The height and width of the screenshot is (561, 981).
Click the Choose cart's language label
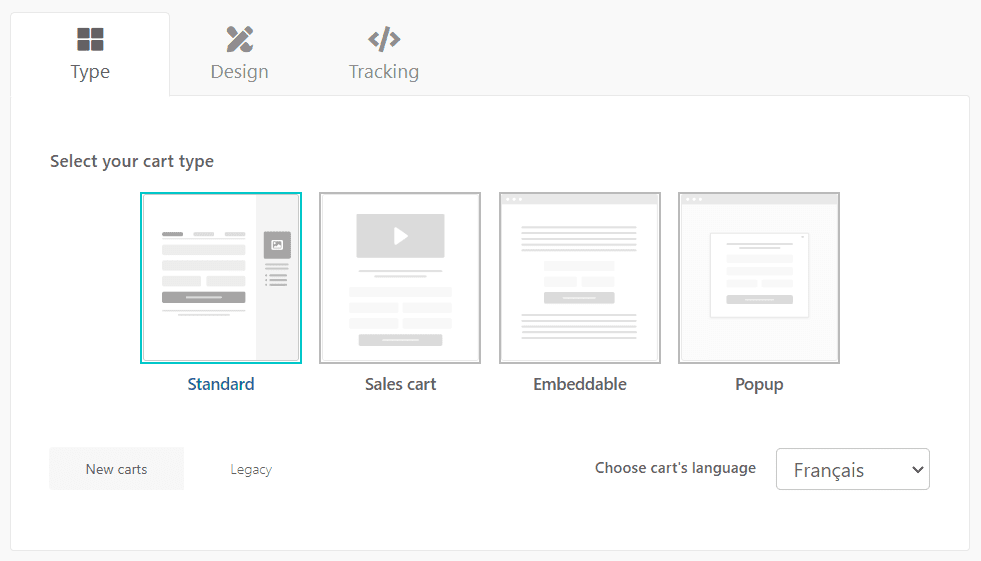coord(675,468)
